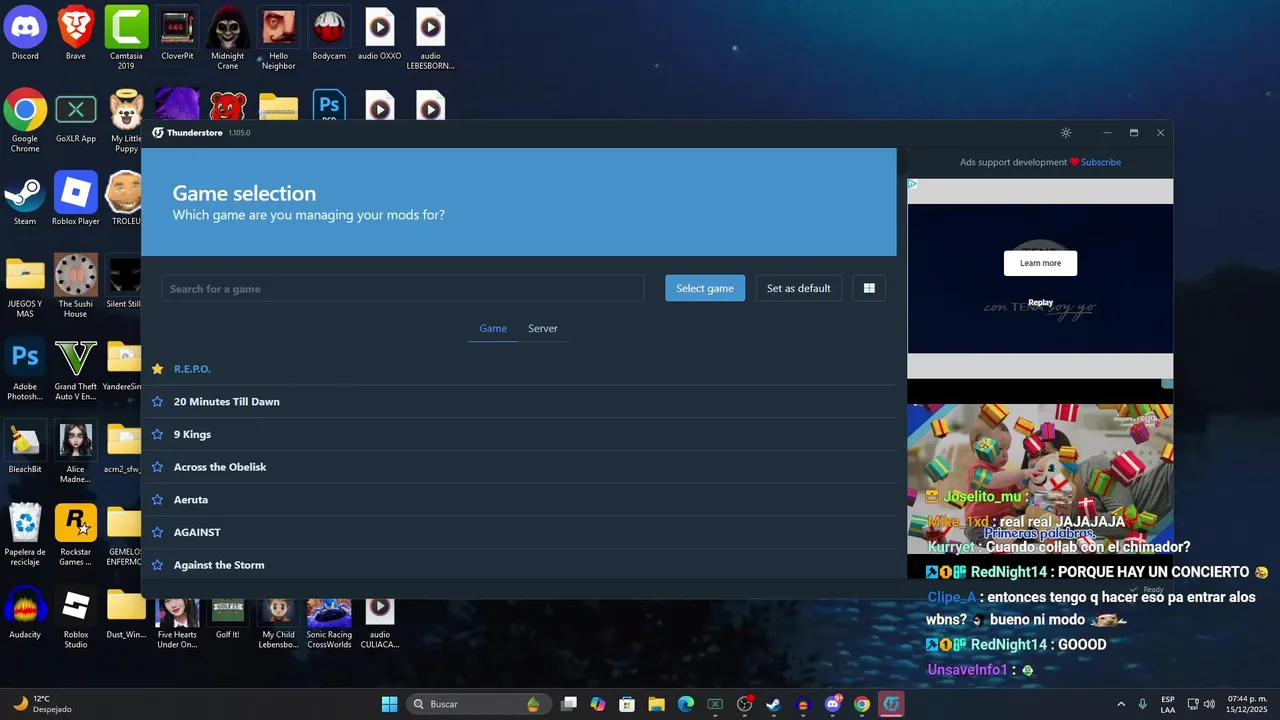
Task: Launch Roblox Studio from desktop
Action: tap(76, 616)
